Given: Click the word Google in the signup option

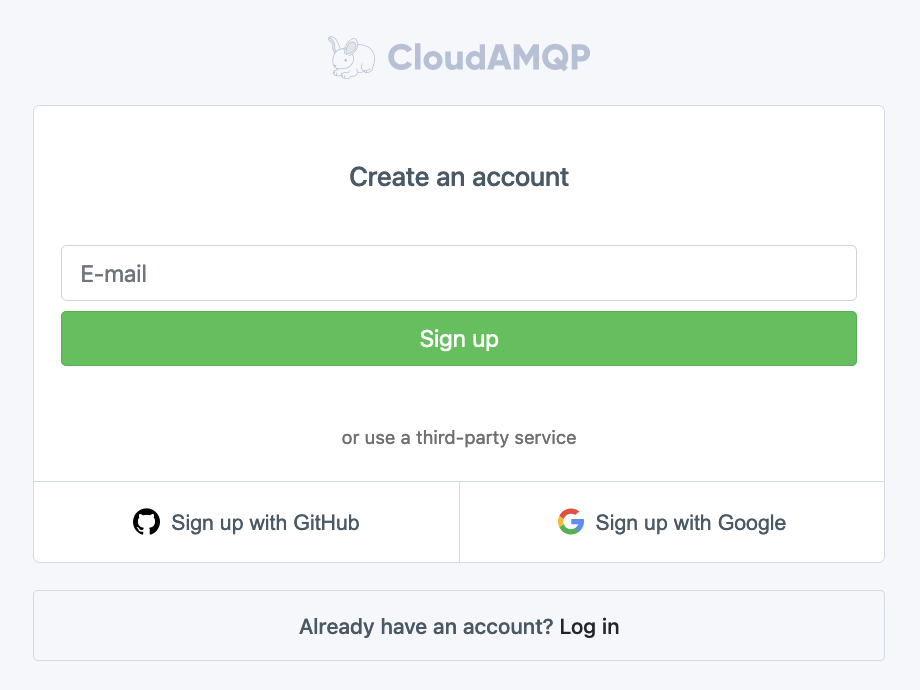Looking at the screenshot, I should tap(752, 523).
